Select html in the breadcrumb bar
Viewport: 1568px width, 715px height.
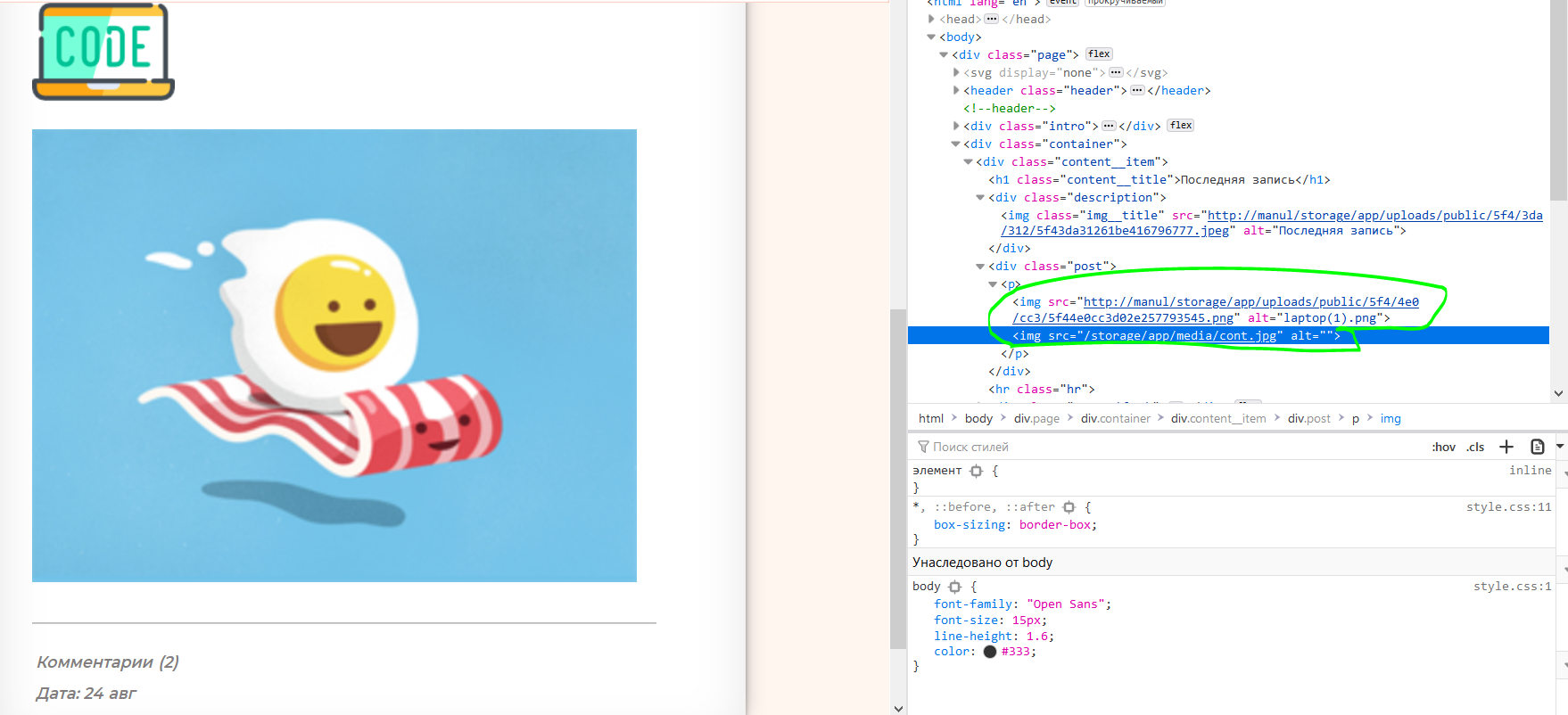click(931, 418)
